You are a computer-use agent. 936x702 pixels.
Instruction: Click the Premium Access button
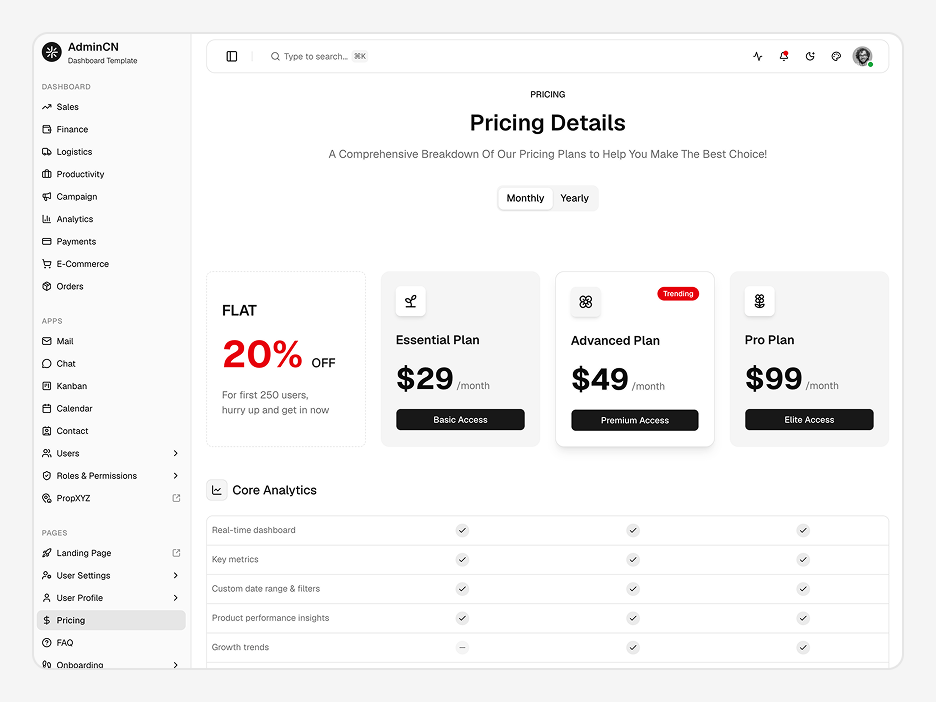pos(635,420)
